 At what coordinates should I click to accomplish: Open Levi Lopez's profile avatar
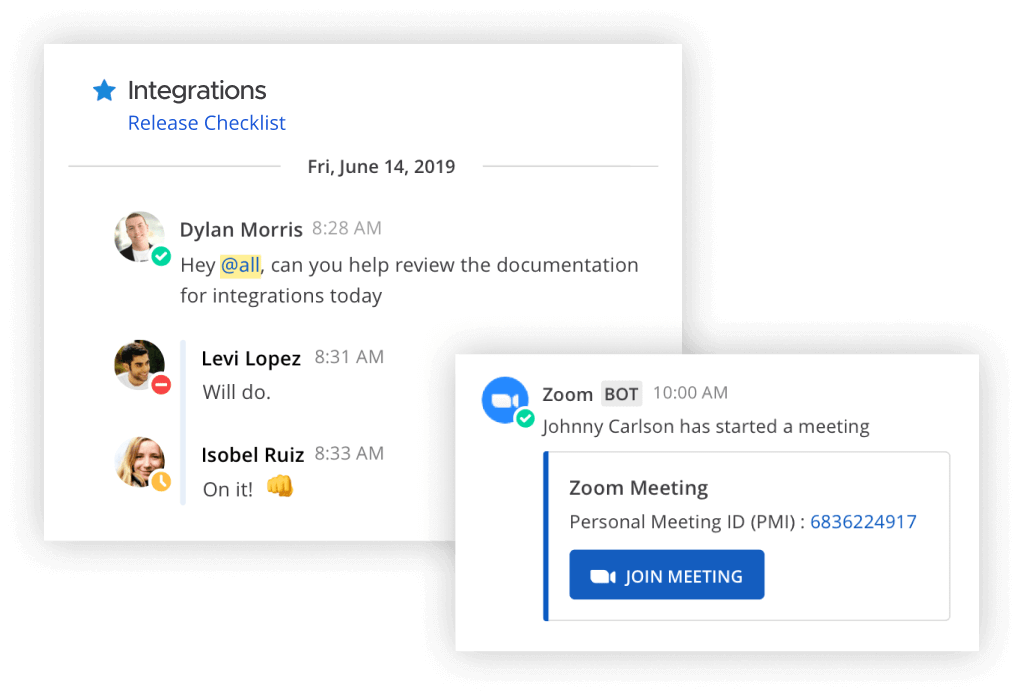139,365
